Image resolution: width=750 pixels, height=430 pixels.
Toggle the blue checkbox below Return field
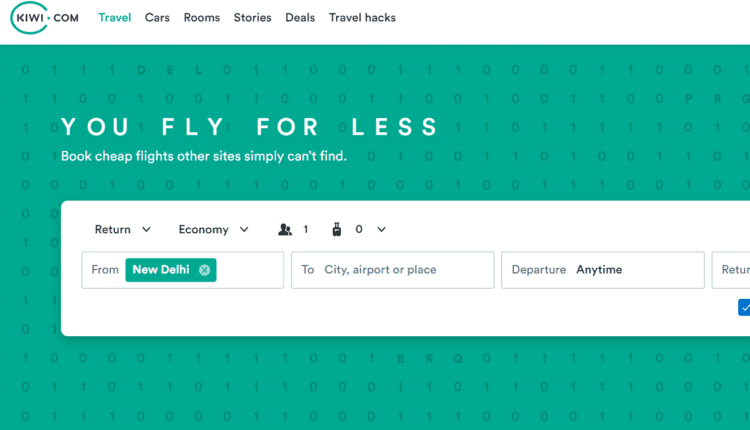(x=744, y=308)
